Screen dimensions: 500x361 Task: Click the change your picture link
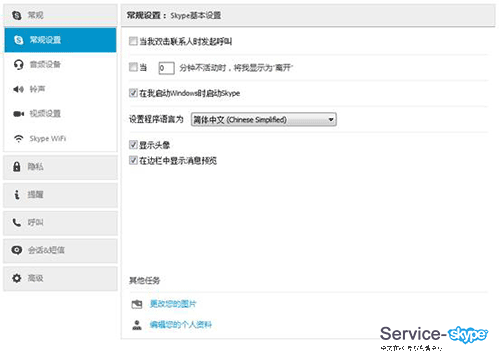173,304
